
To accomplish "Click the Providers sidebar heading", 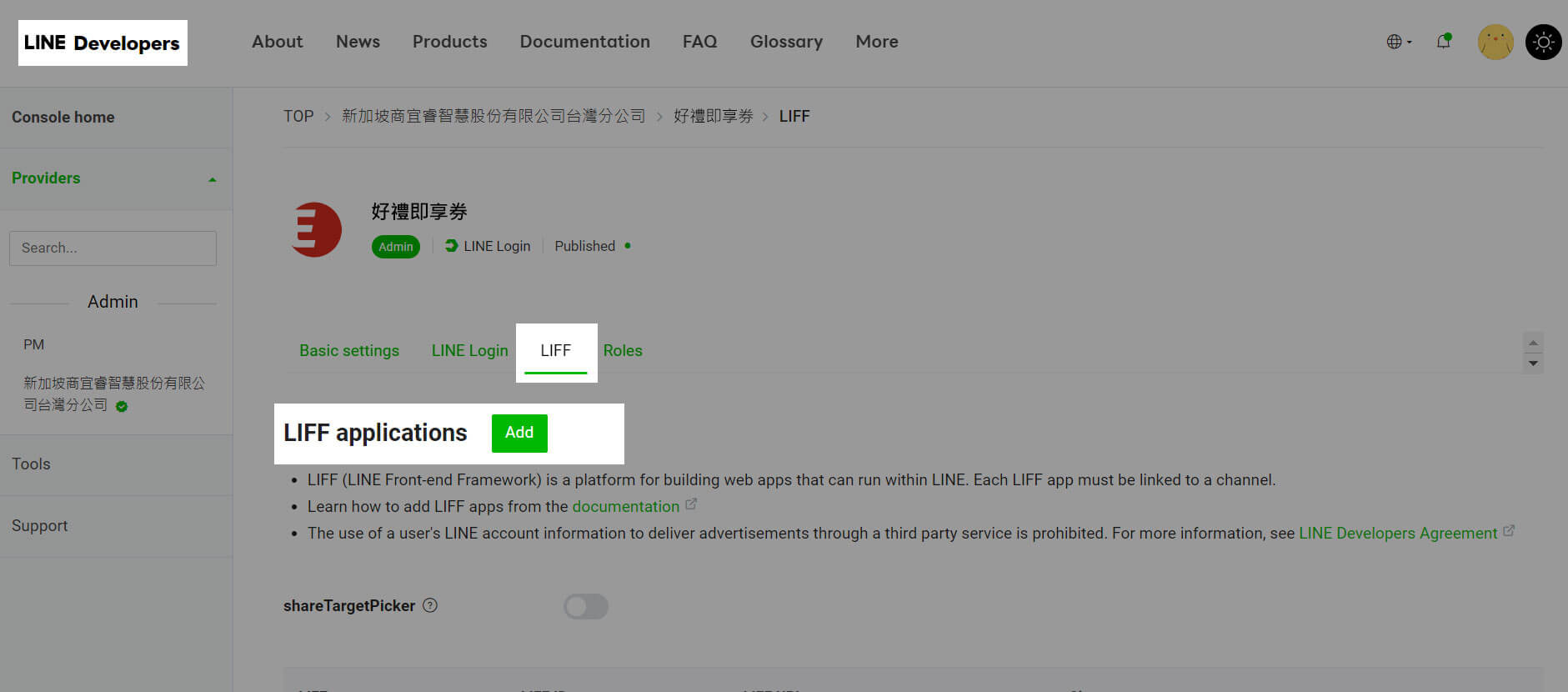I will [46, 178].
